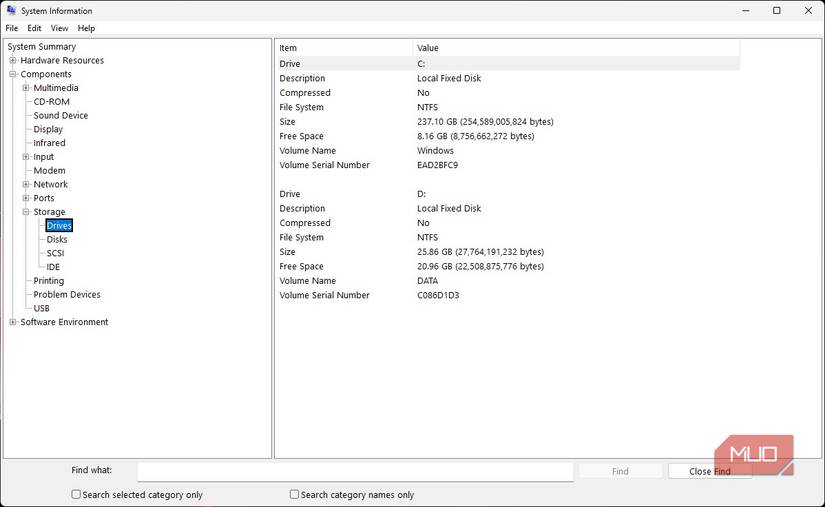Expand the Ports node
Screen dimensions: 825x507
click(x=26, y=198)
